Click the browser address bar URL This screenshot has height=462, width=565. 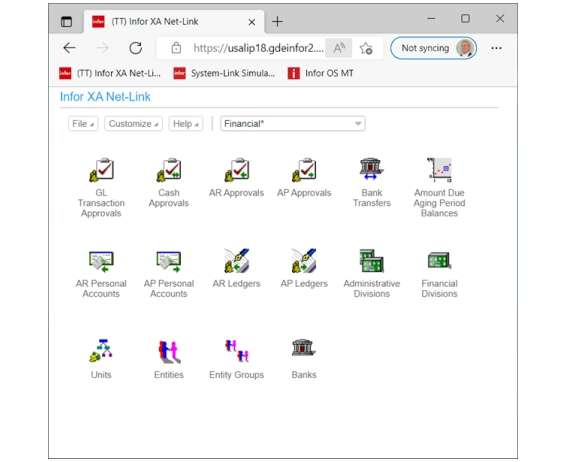(258, 48)
